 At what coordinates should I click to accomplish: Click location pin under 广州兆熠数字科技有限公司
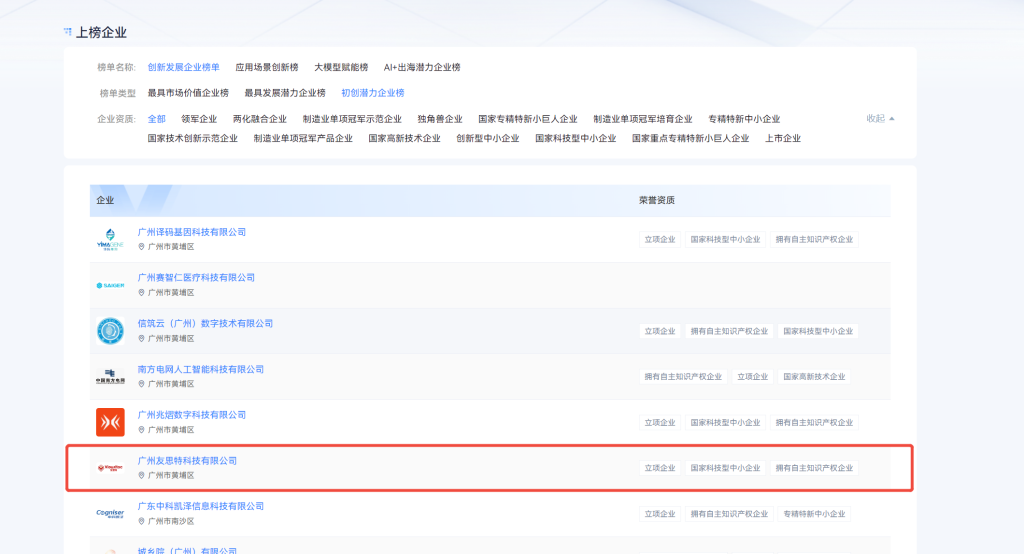[x=141, y=430]
